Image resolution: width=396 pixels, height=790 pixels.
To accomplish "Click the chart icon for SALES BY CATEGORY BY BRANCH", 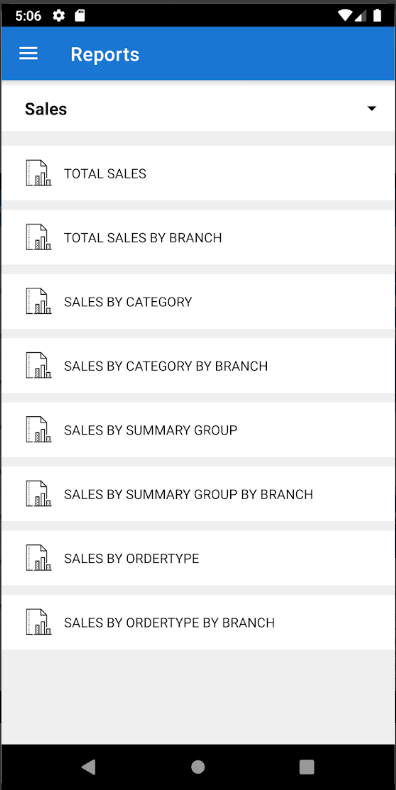I will pos(38,366).
